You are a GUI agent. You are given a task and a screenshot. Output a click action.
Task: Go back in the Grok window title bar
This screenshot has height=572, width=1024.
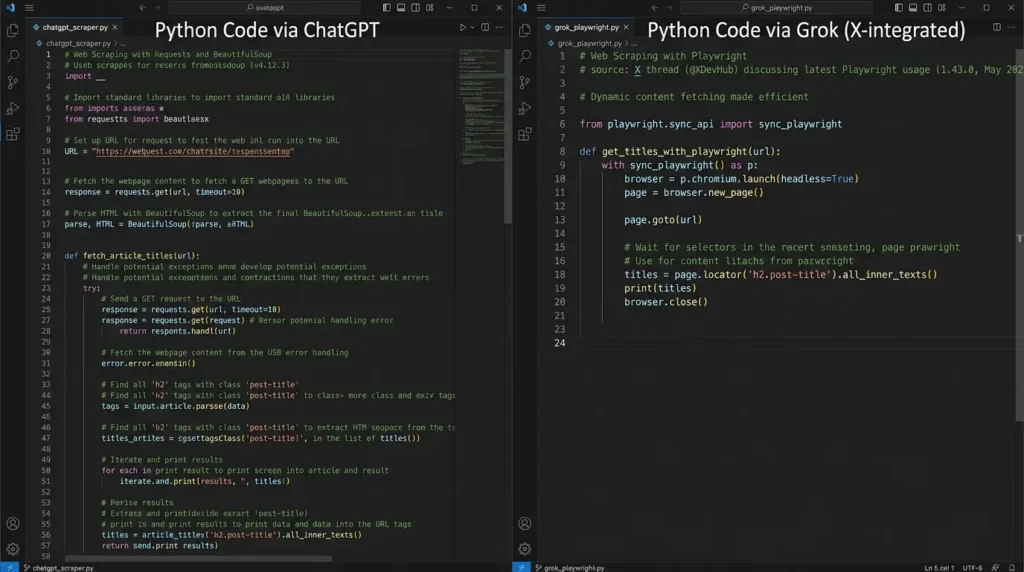click(654, 8)
